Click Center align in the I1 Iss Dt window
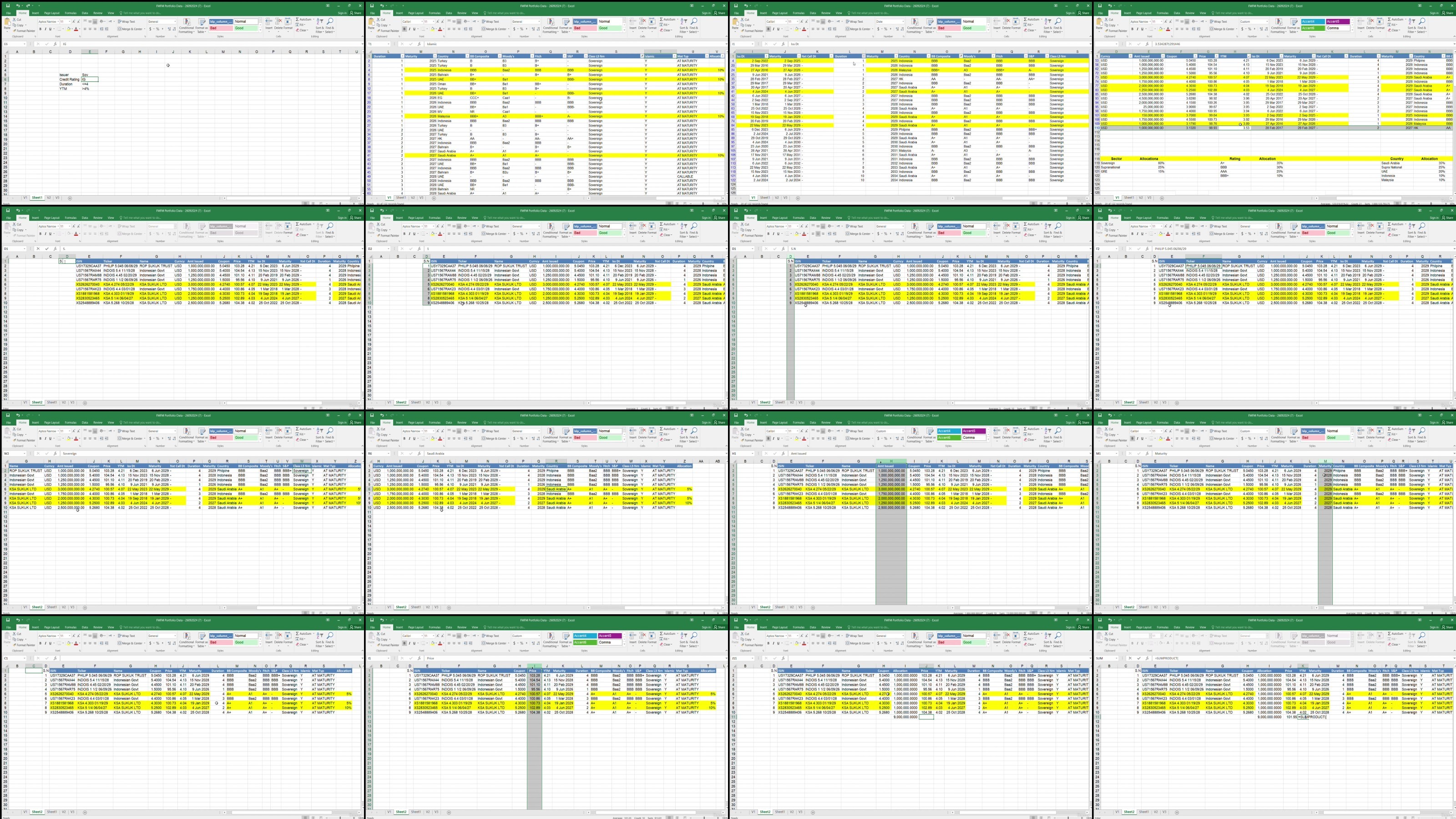 coord(818,29)
